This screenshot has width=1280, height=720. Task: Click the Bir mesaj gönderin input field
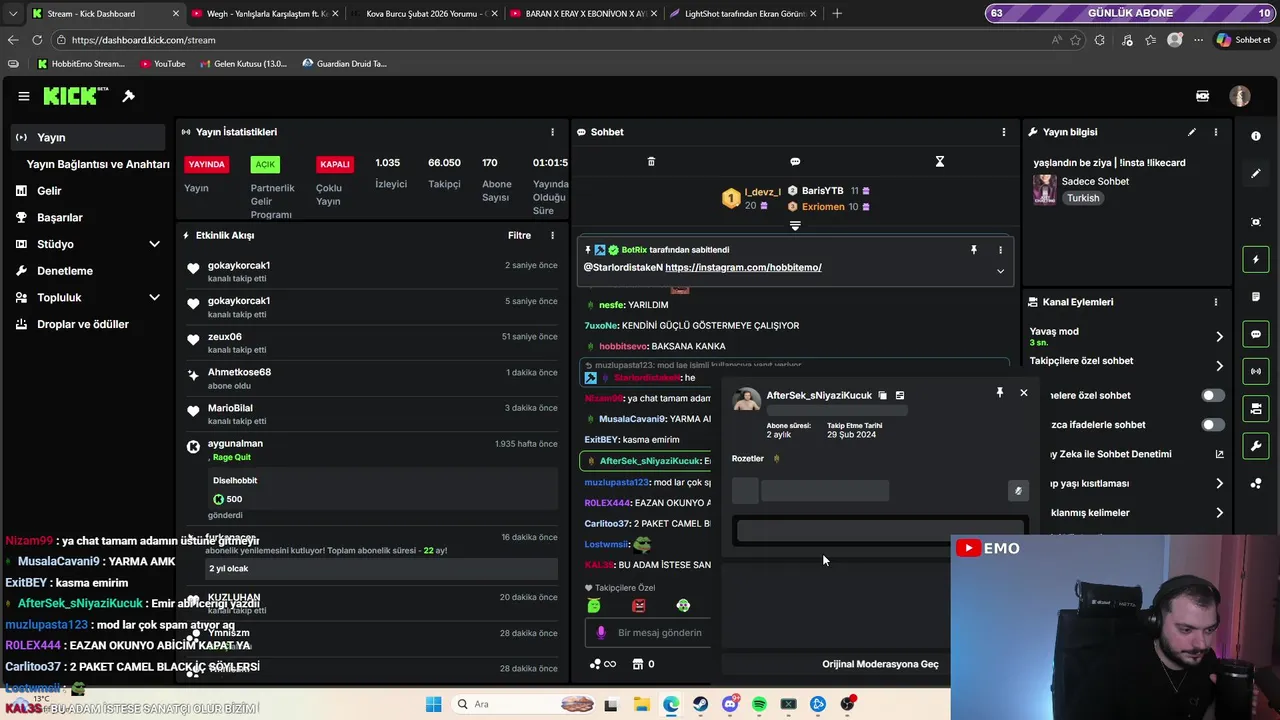pyautogui.click(x=660, y=633)
